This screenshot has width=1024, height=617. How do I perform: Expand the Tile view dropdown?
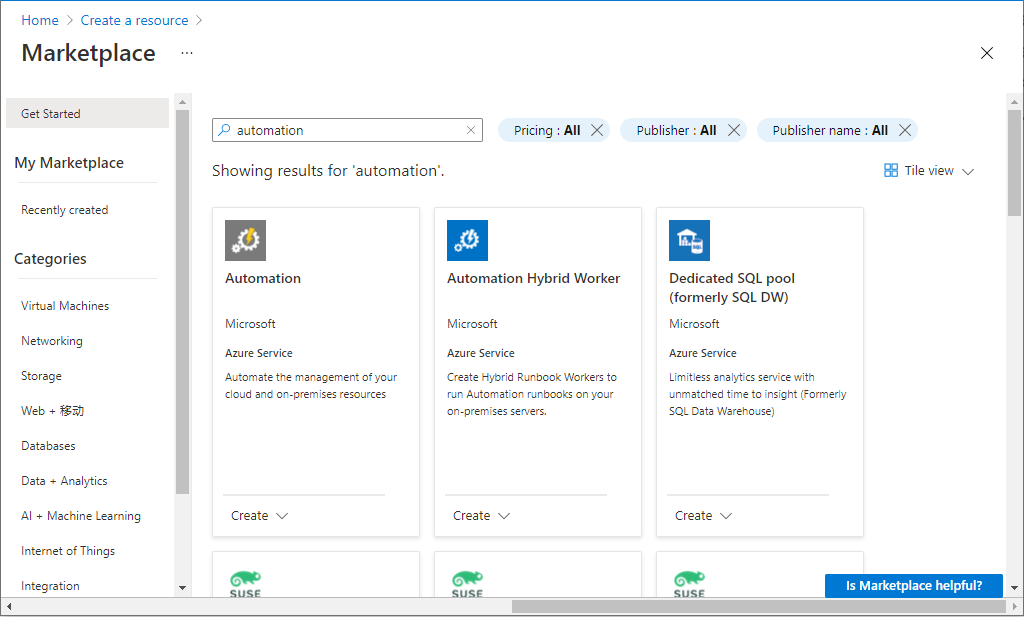pos(929,171)
